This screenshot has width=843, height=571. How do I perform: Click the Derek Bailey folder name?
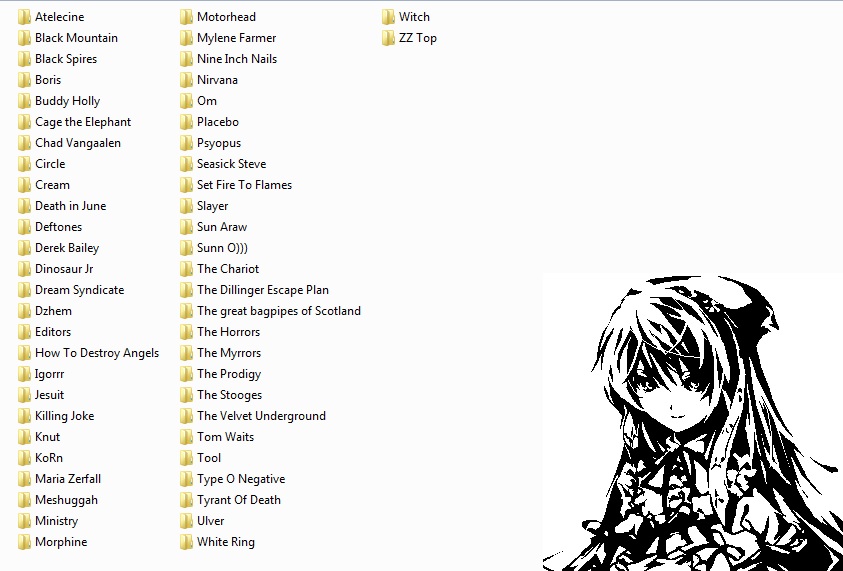[67, 248]
